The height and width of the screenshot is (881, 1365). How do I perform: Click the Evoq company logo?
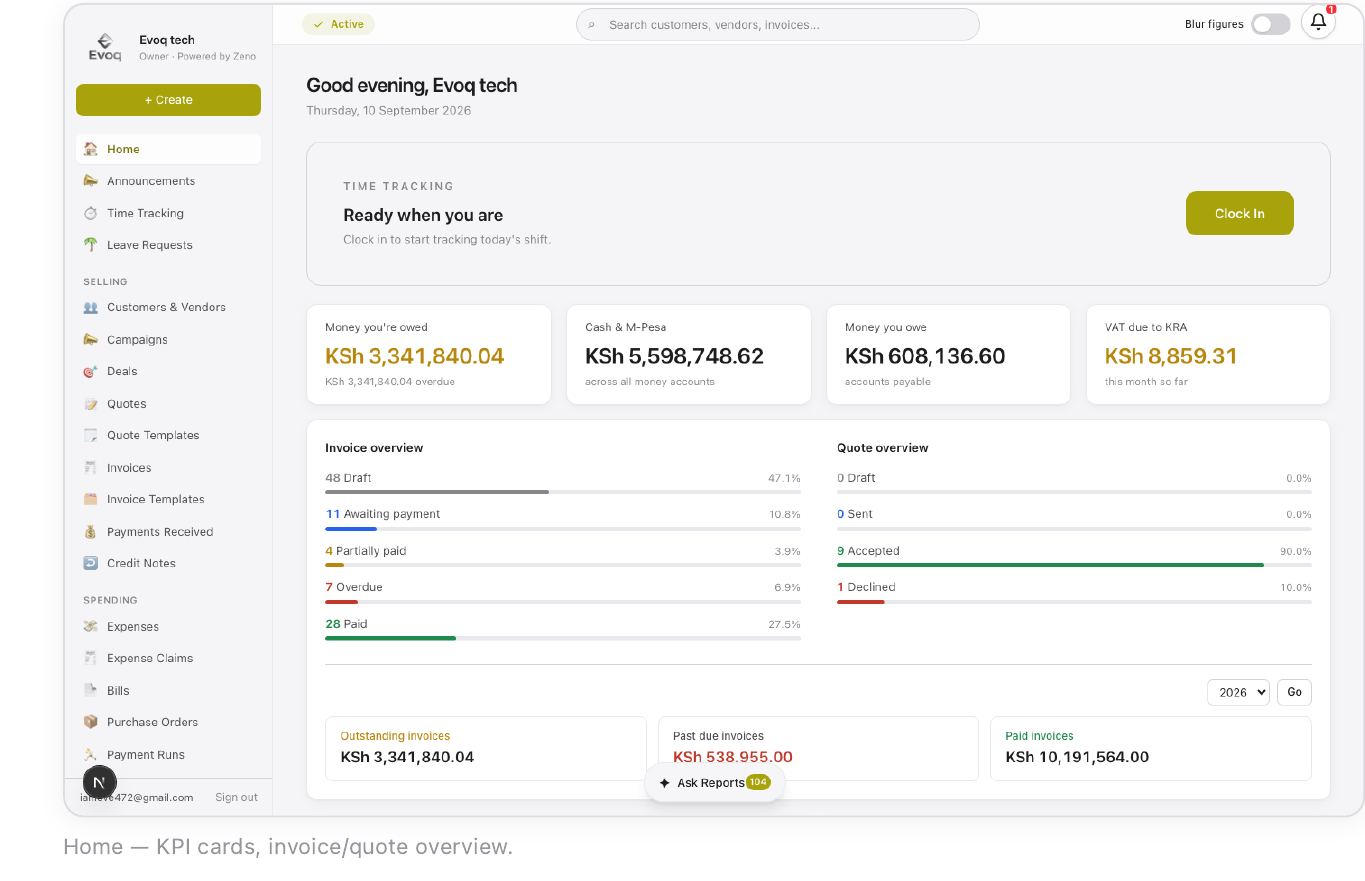coord(105,48)
